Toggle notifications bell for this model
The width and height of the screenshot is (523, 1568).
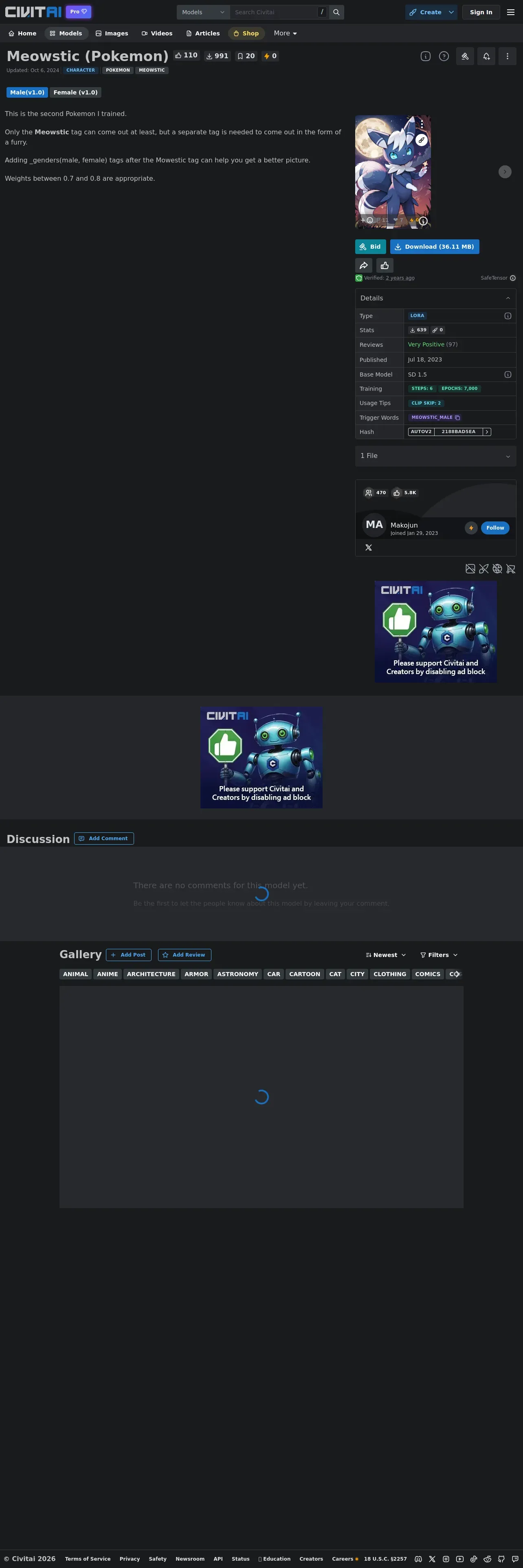click(486, 56)
